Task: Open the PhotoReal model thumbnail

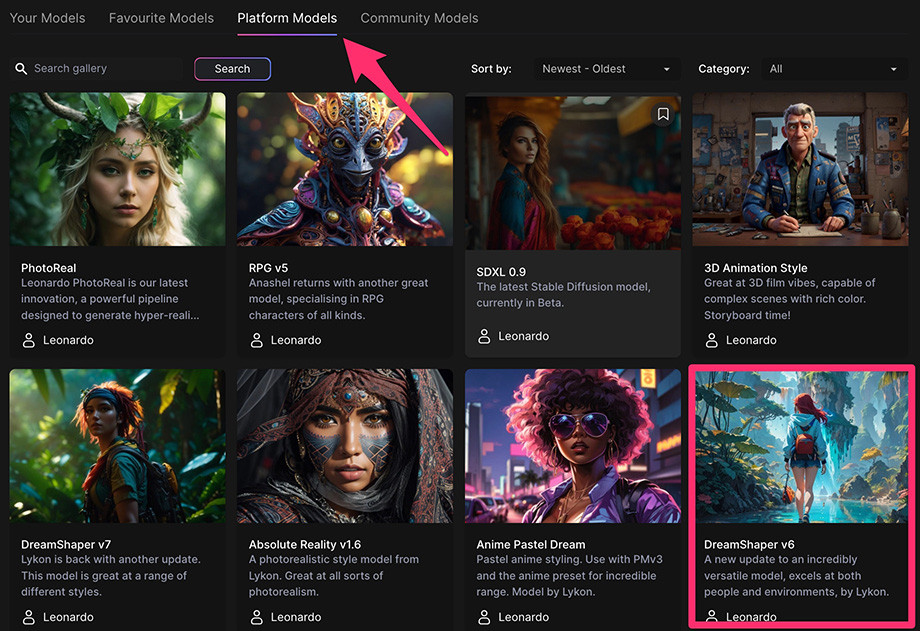Action: pos(117,169)
